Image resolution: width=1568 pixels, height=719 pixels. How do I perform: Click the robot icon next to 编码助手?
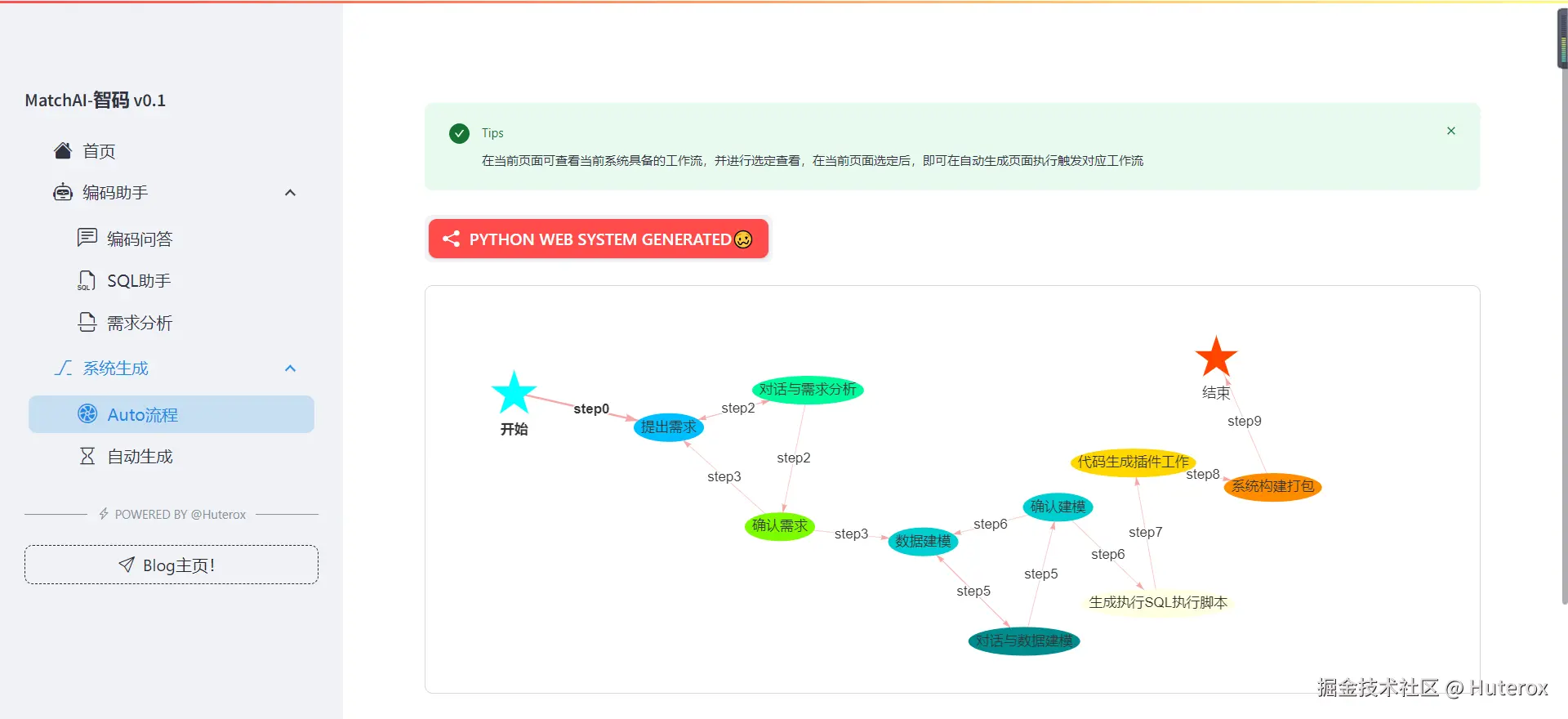pos(63,193)
